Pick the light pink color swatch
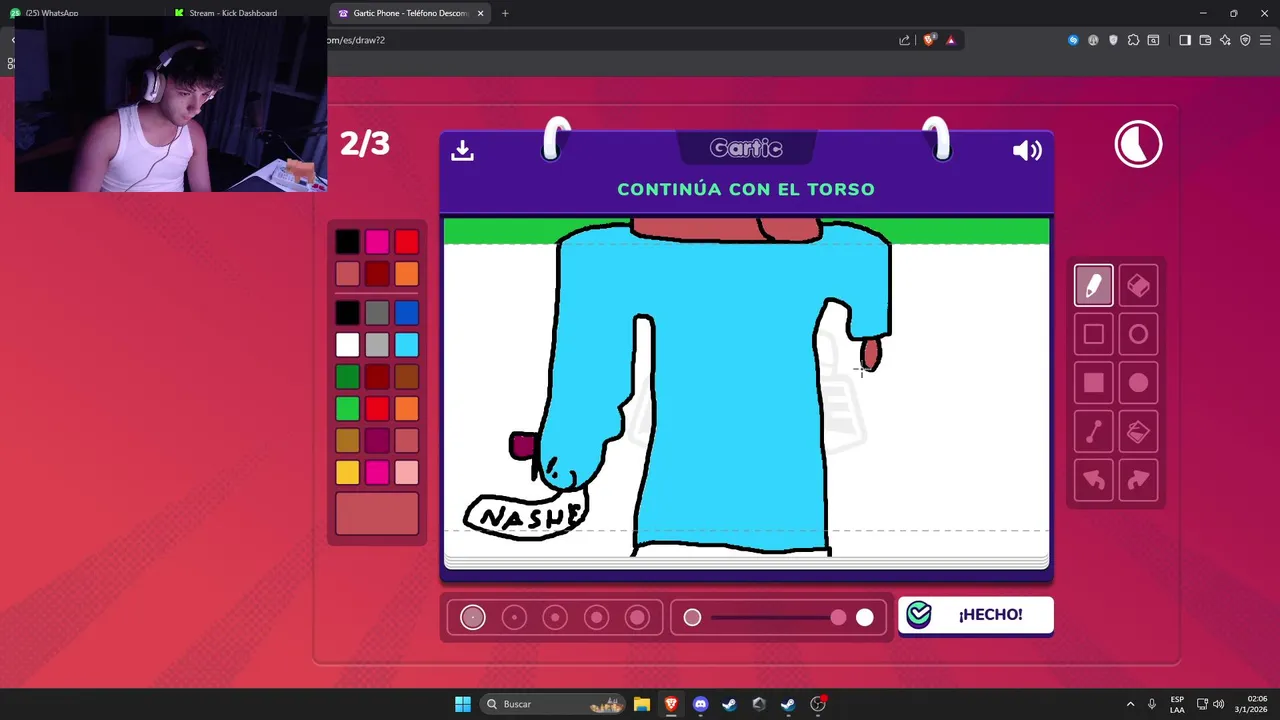The height and width of the screenshot is (720, 1280). 406,472
